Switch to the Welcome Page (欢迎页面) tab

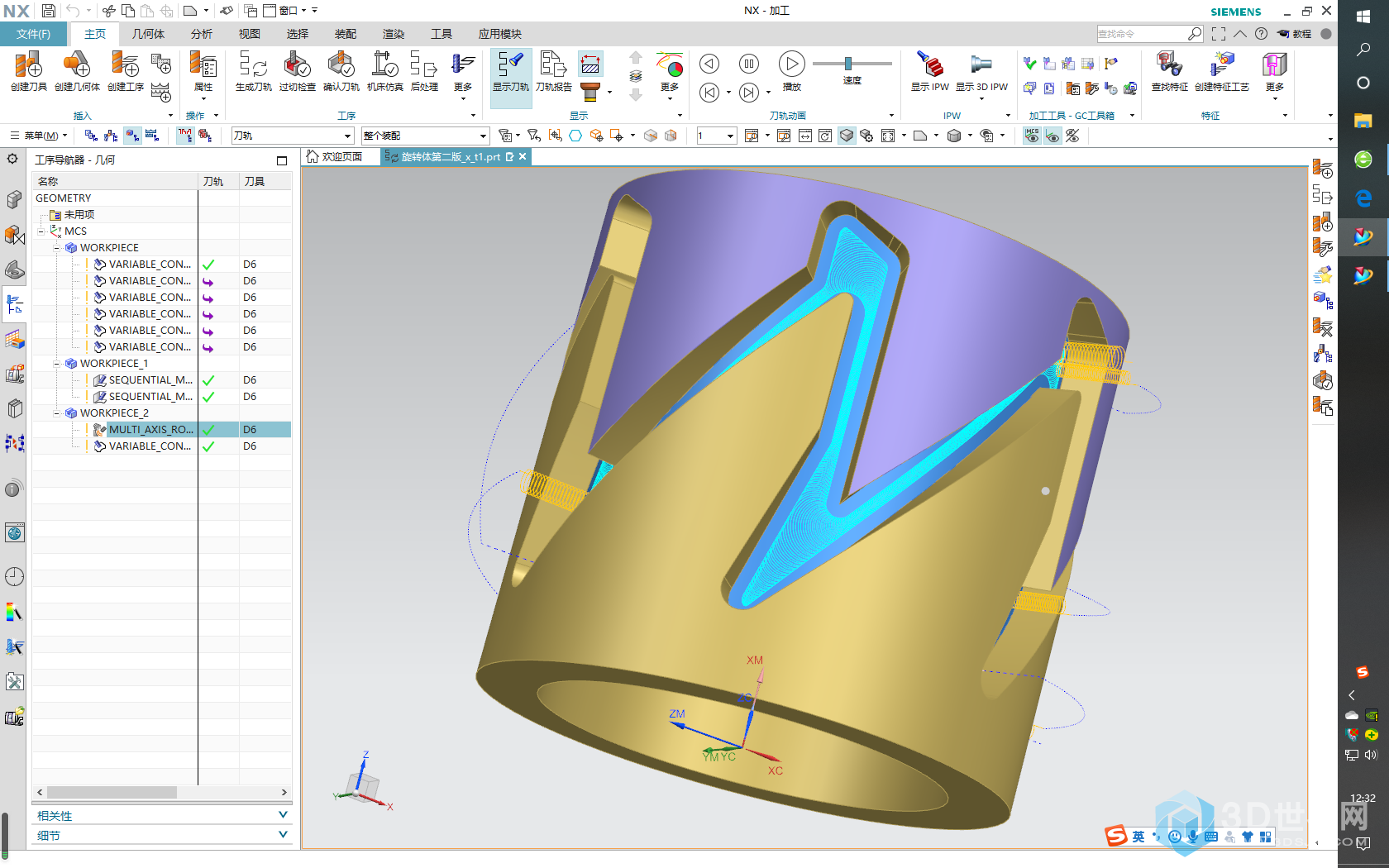point(335,157)
